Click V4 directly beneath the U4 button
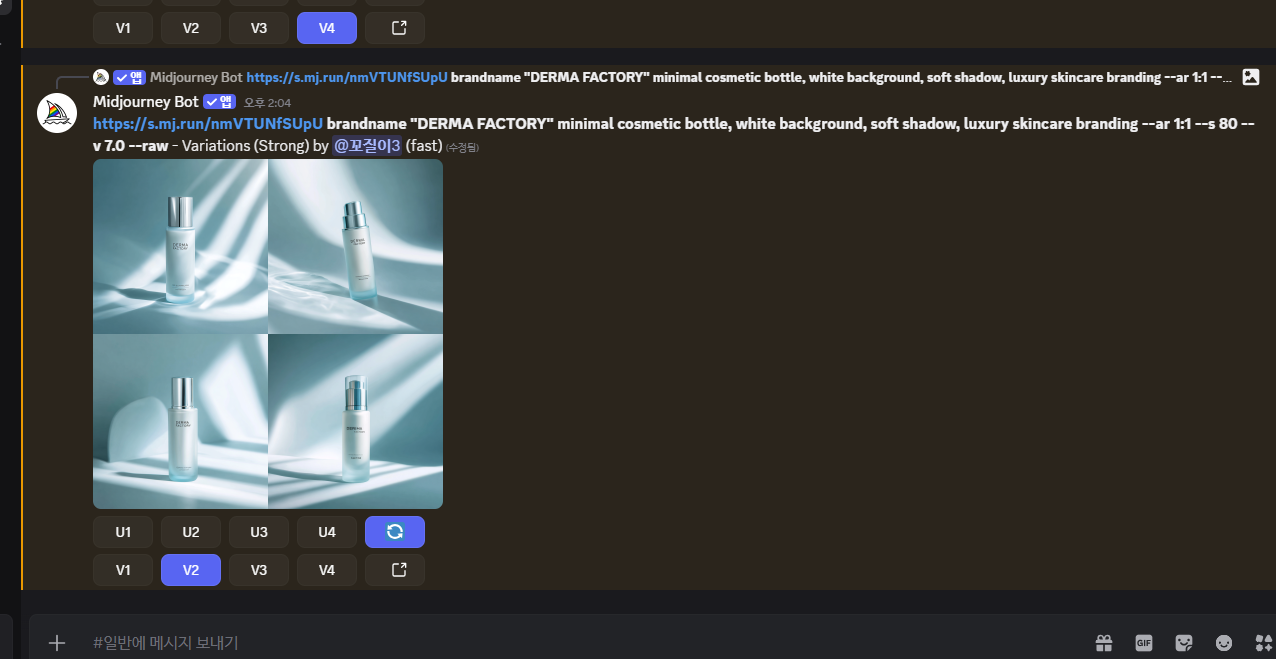The width and height of the screenshot is (1276, 659). coord(327,570)
